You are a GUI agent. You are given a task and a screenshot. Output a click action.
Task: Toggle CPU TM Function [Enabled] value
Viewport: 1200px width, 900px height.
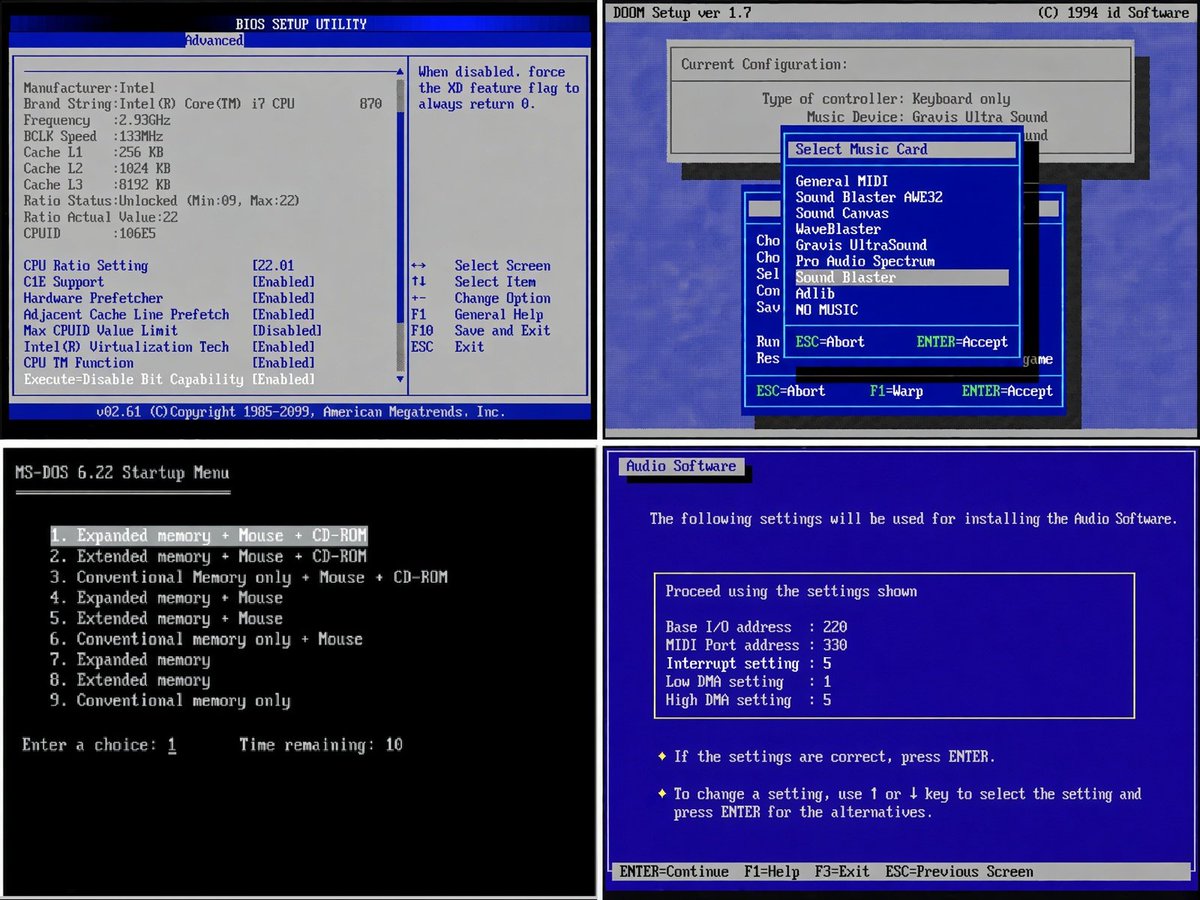[283, 362]
